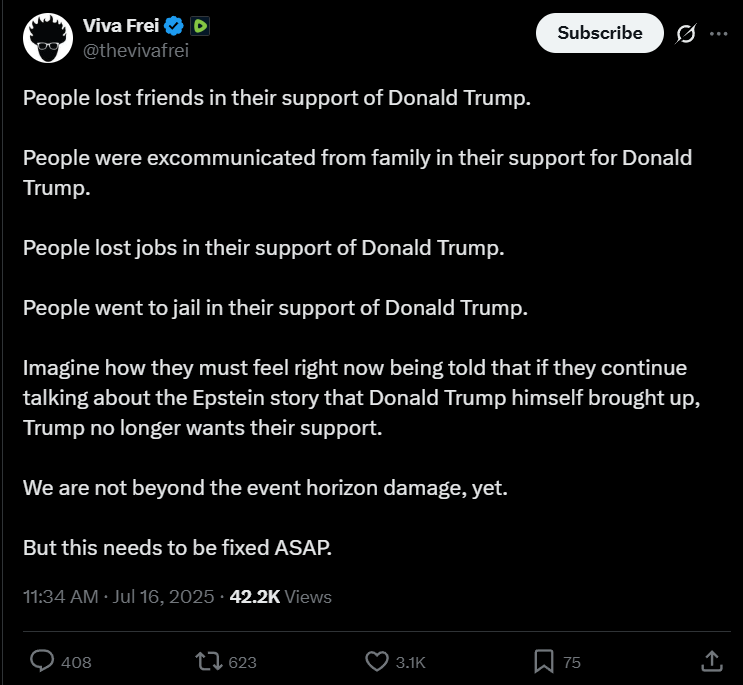Click the share upload arrow icon
743x685 pixels.
click(711, 660)
